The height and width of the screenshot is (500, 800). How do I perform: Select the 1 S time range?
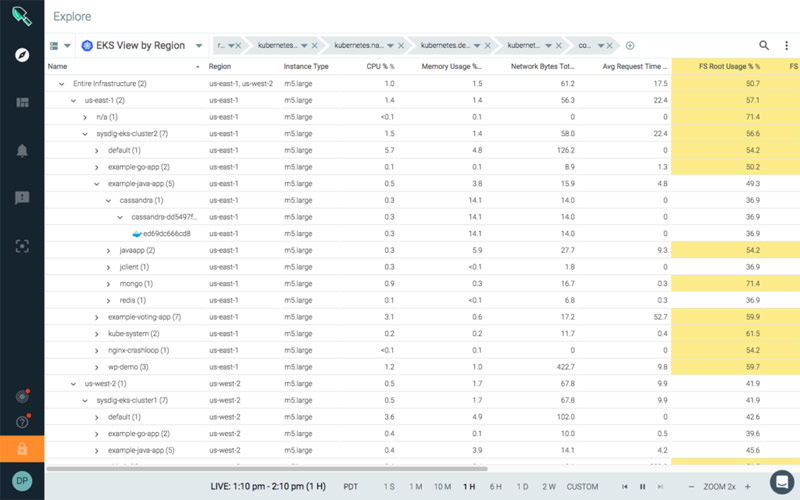389,487
